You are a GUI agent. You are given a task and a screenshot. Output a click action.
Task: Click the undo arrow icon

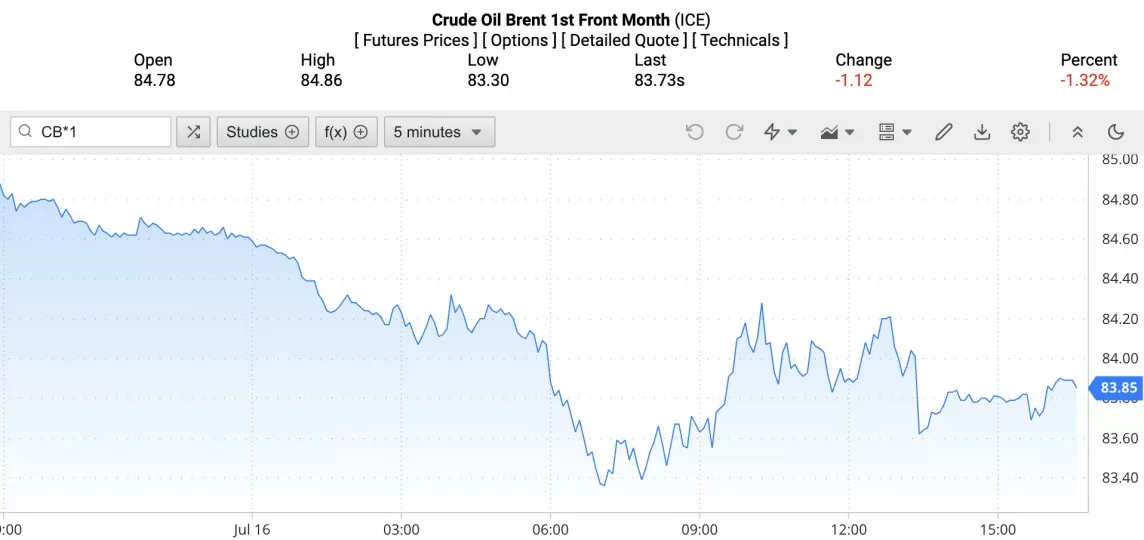tap(695, 132)
